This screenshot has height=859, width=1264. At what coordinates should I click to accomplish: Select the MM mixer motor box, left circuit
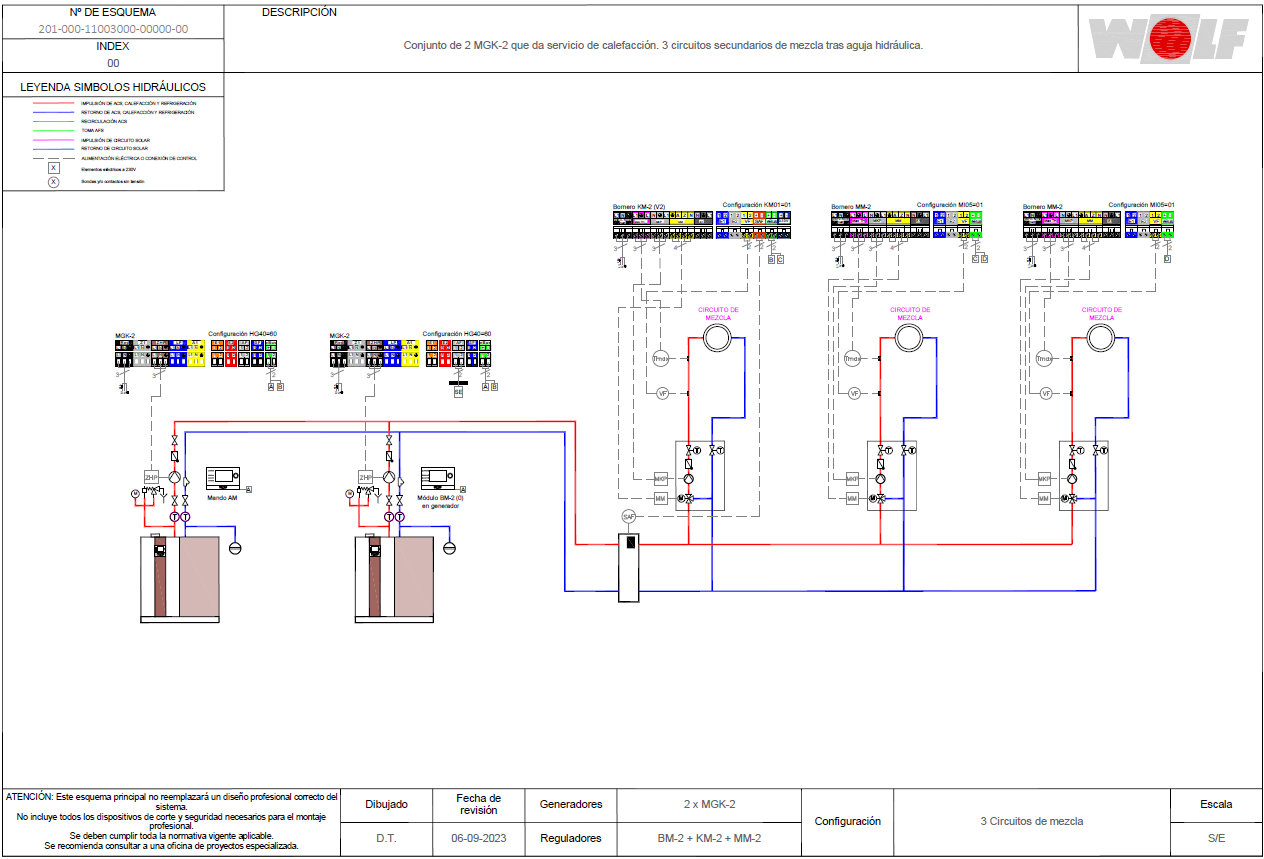coord(660,498)
